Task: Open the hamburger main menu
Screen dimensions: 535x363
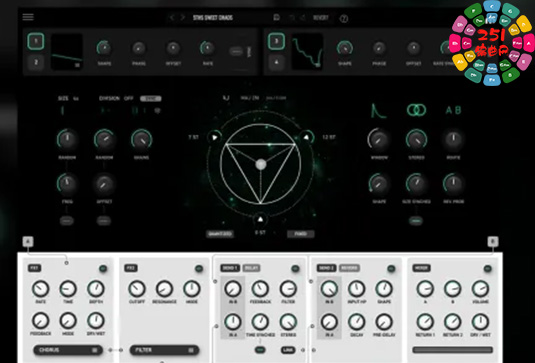Action: point(28,17)
